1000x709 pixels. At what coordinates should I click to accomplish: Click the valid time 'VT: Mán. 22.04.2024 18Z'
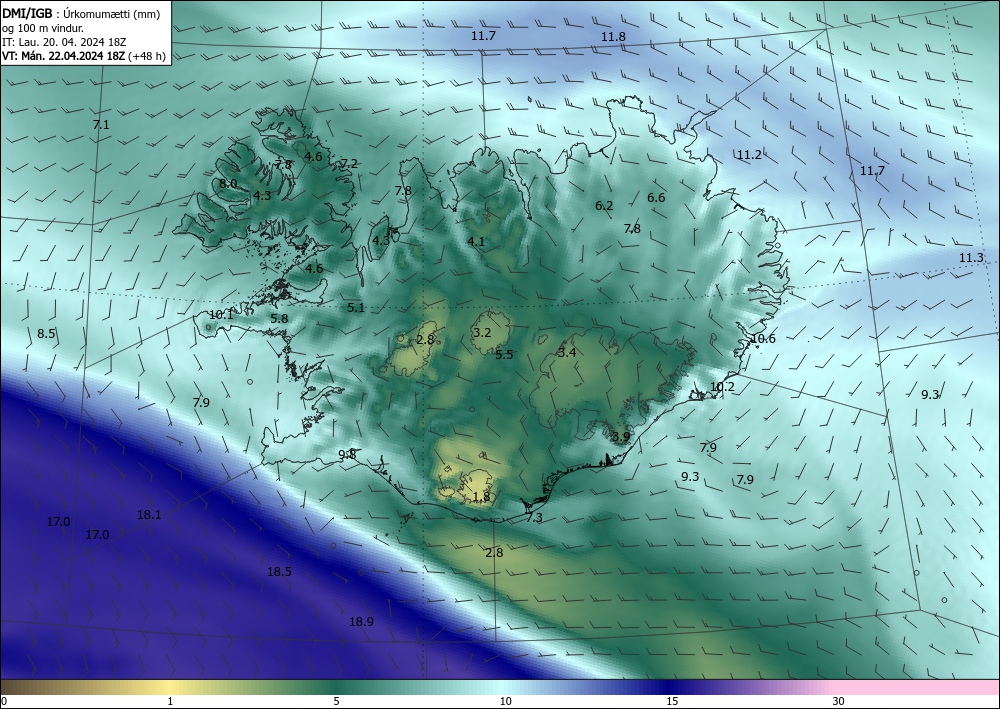[64, 56]
